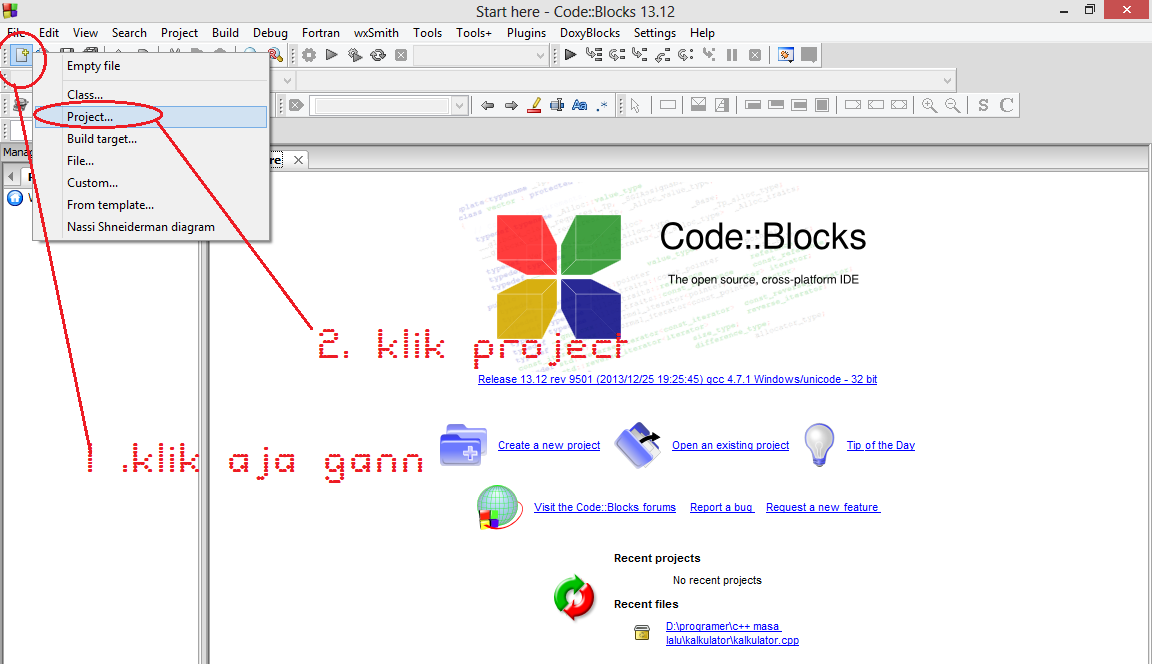Screen dimensions: 1152x664
Task: Click Open an existing project link
Action: tap(730, 445)
